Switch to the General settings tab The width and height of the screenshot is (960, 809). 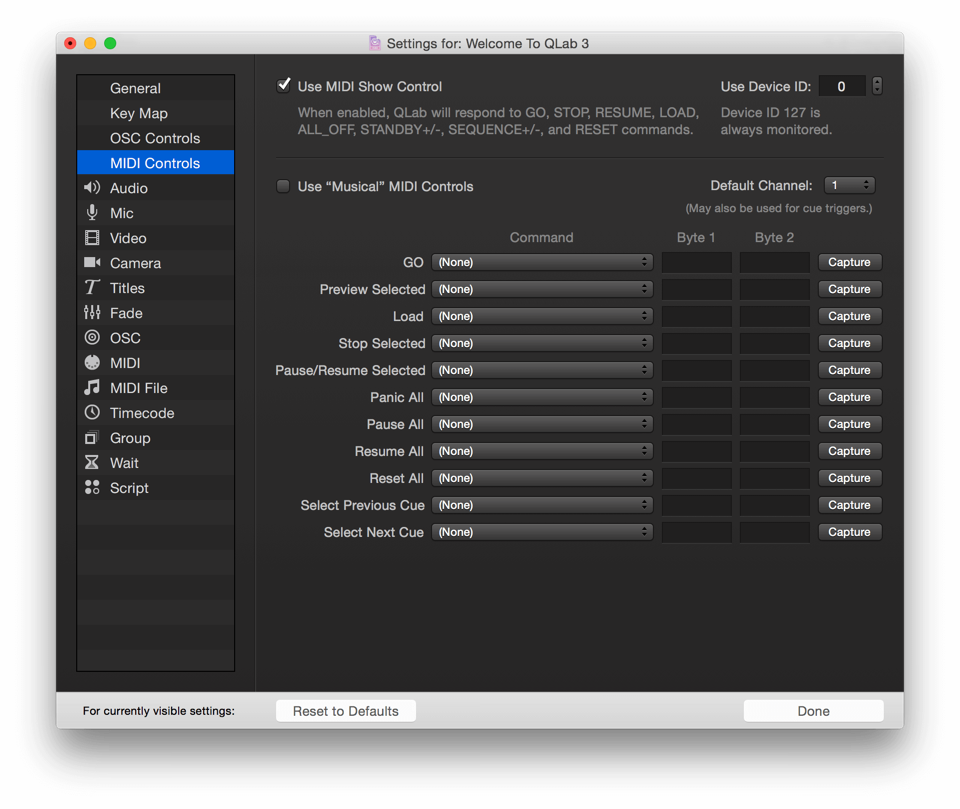(135, 88)
